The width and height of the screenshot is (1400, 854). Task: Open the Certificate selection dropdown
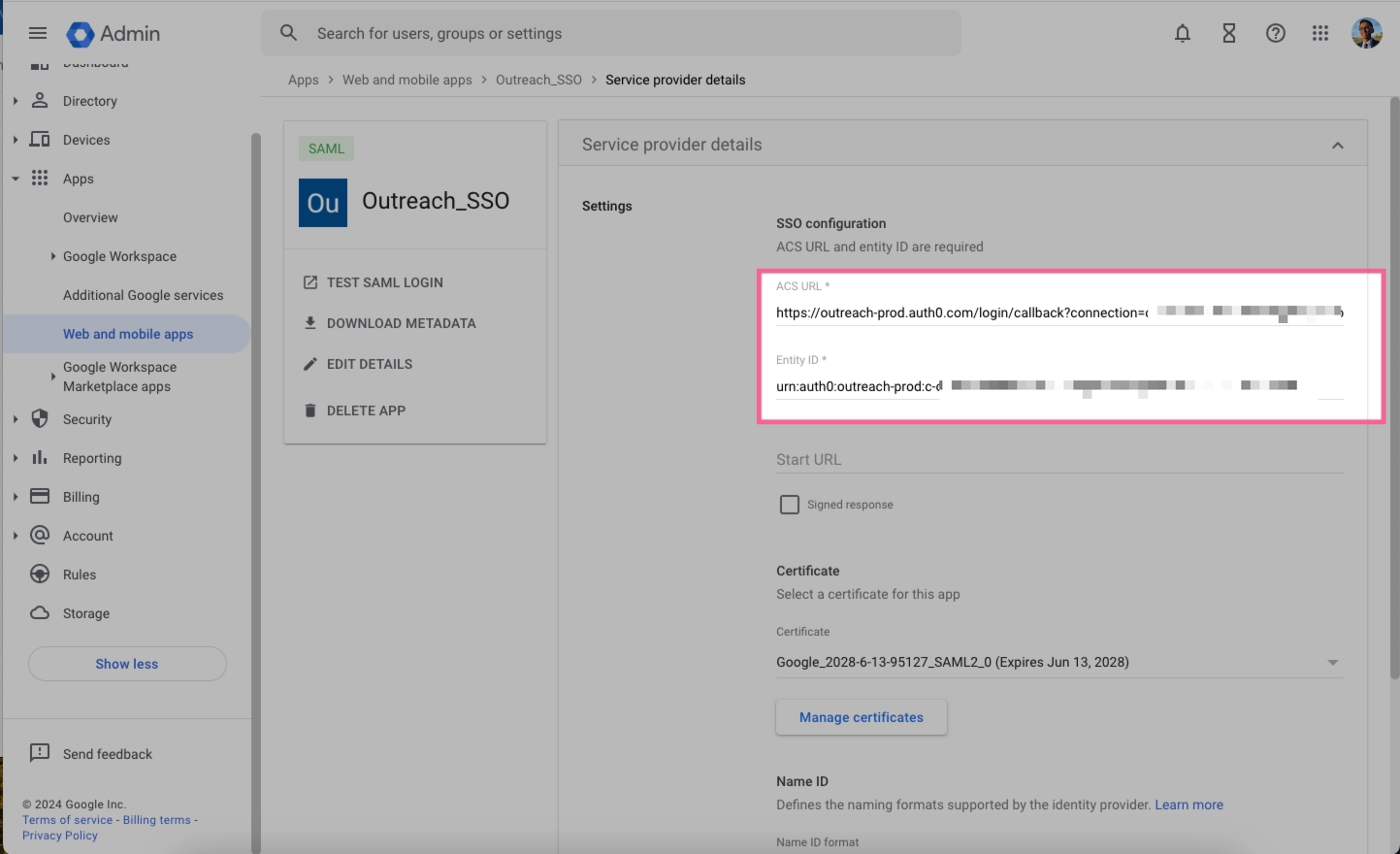pos(1331,661)
